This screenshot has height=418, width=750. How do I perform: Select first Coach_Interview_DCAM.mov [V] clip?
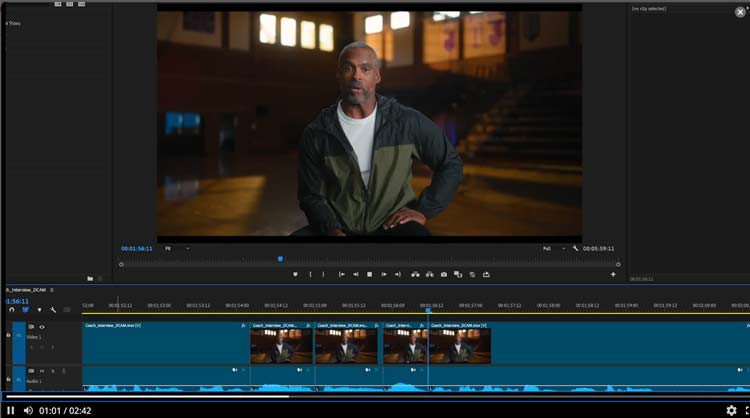[165, 343]
